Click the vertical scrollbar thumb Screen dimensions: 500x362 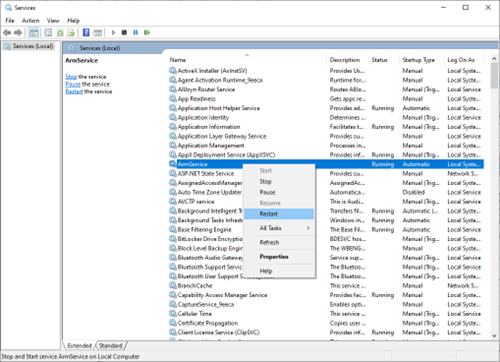494,76
